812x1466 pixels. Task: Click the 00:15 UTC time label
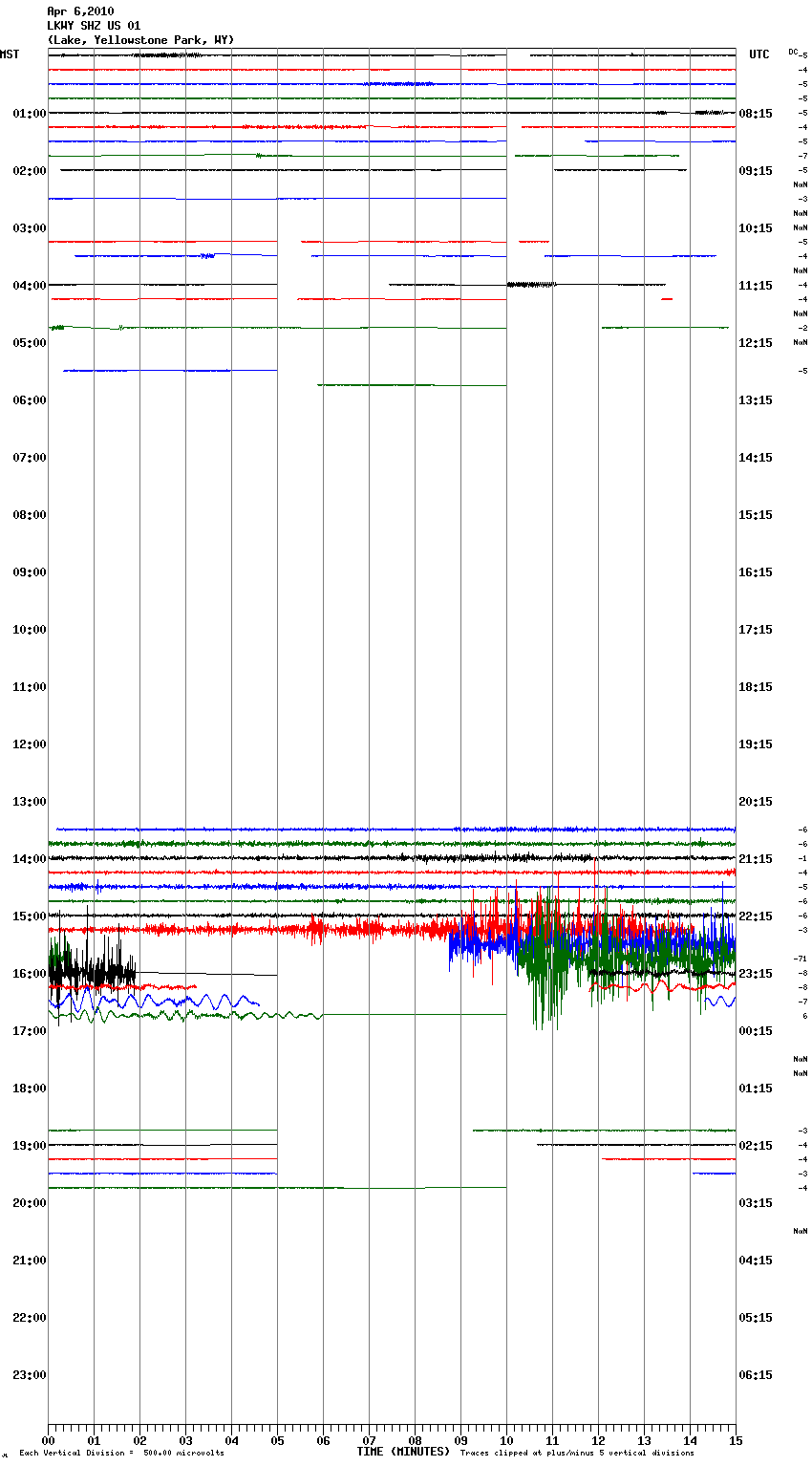(x=756, y=1031)
